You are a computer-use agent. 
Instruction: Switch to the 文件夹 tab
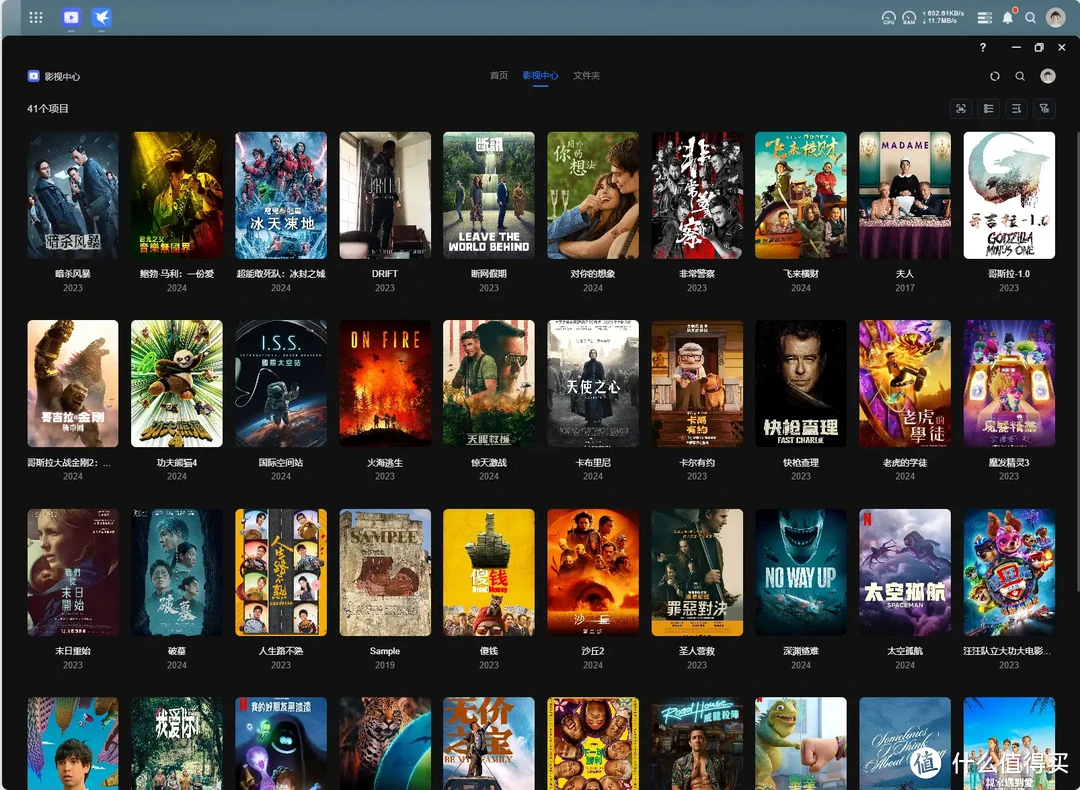tap(586, 76)
